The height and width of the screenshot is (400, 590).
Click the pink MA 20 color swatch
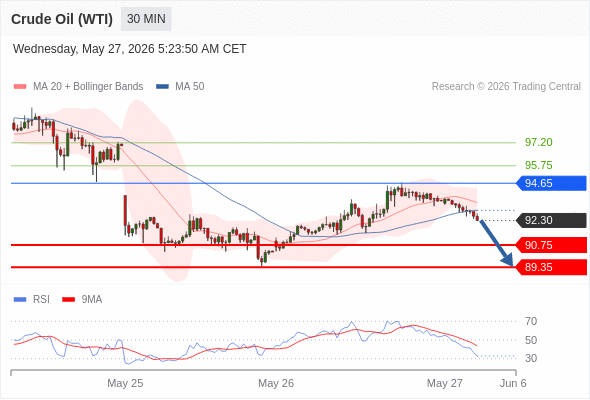point(20,87)
